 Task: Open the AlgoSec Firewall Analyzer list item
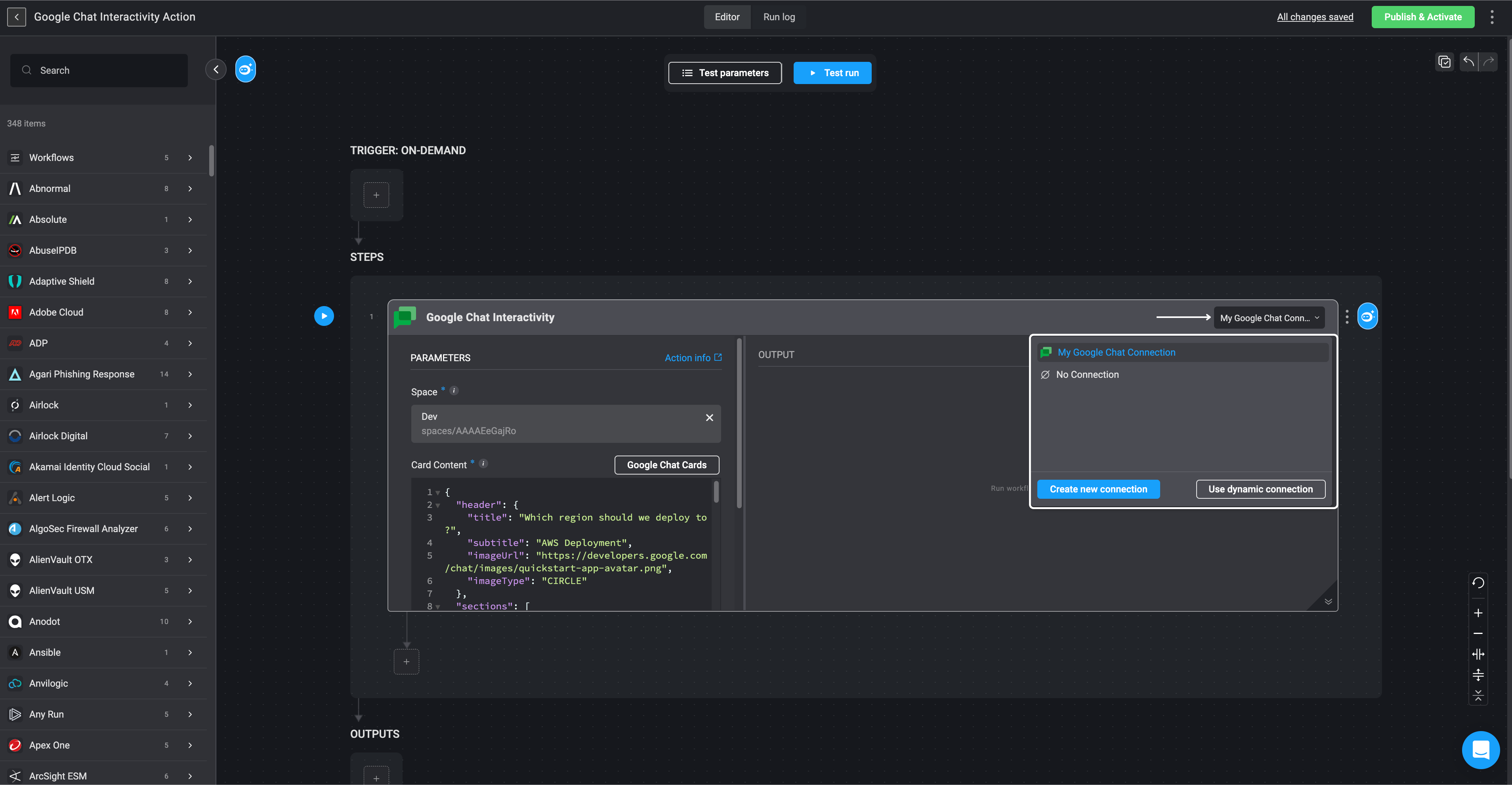tap(103, 528)
